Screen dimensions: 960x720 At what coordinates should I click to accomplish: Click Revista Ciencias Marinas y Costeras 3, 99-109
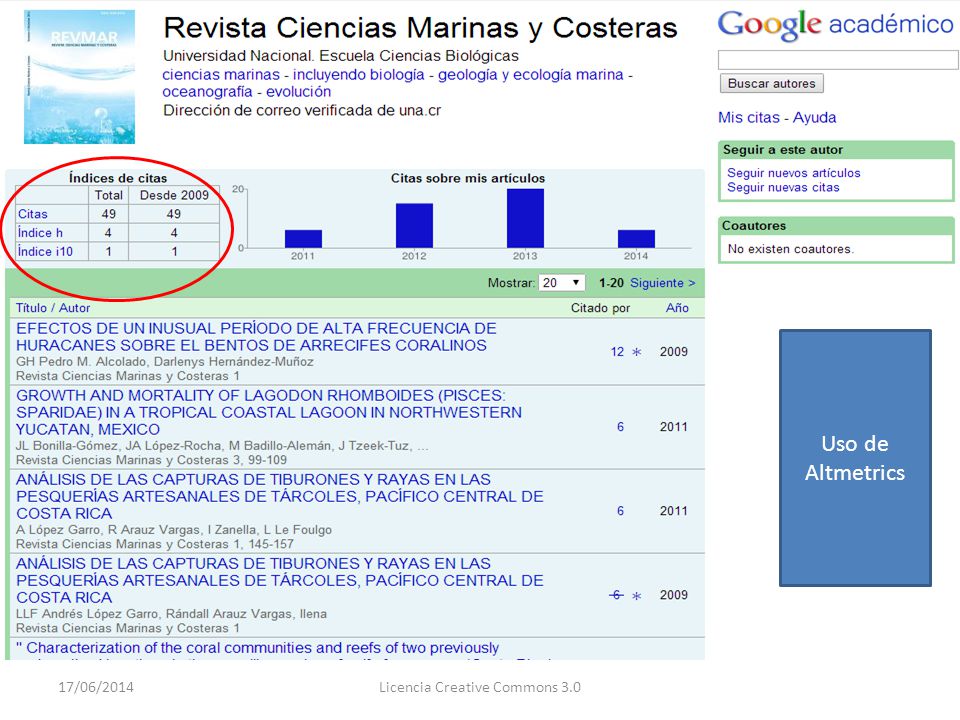pyautogui.click(x=151, y=460)
